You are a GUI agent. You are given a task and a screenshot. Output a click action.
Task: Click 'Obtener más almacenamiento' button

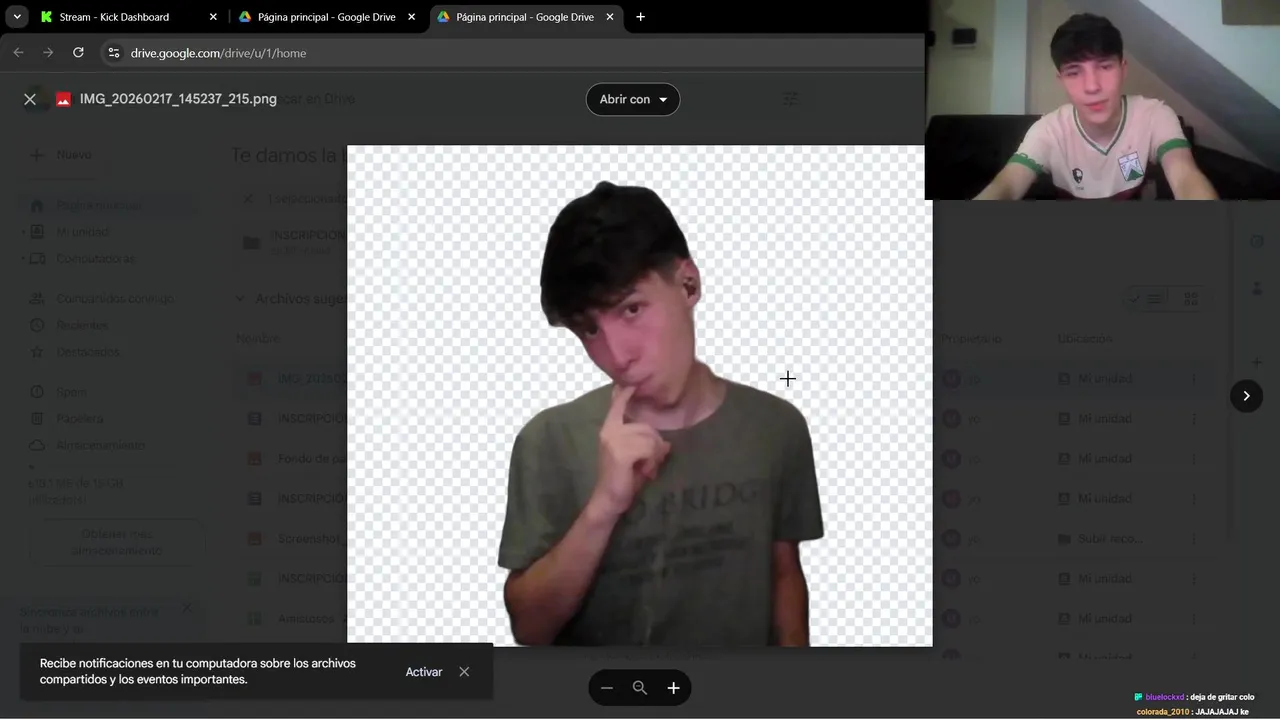117,542
